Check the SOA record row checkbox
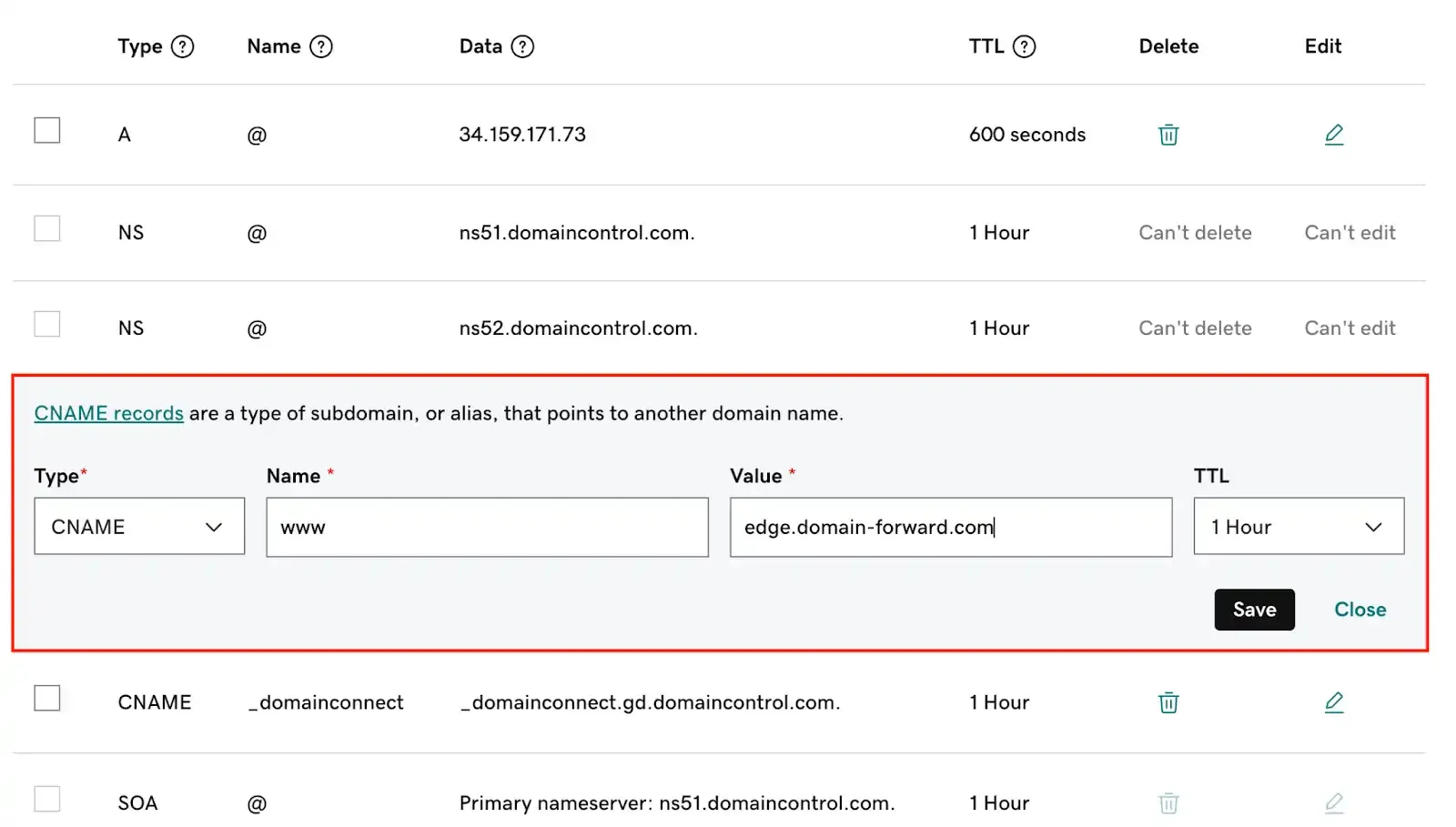Screen dimensions: 1456x827 click(x=46, y=798)
